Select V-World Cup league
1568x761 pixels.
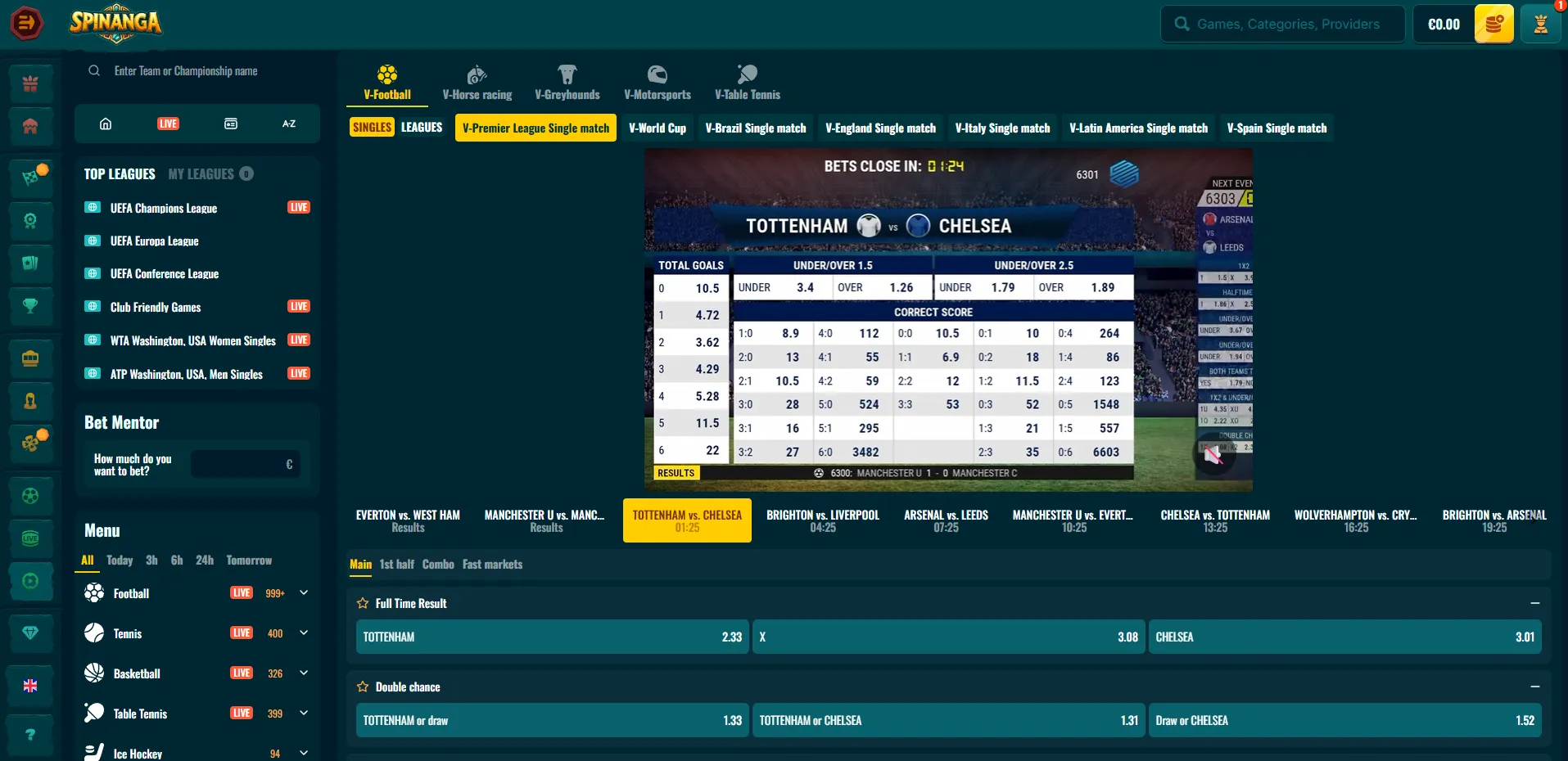point(657,128)
